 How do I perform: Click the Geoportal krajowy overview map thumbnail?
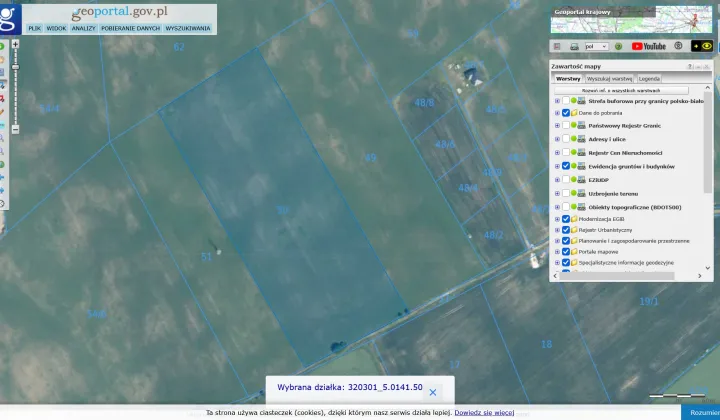point(631,19)
